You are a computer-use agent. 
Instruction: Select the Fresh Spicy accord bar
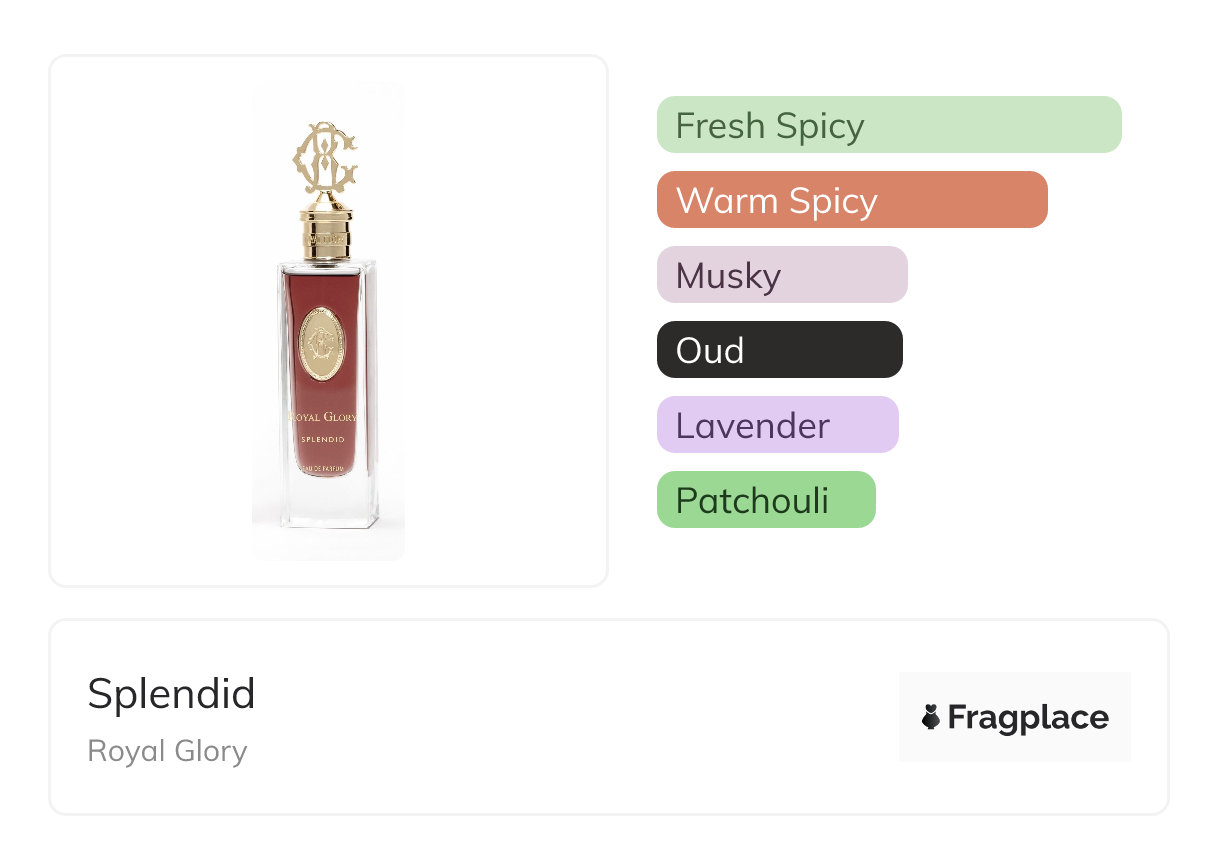[888, 125]
